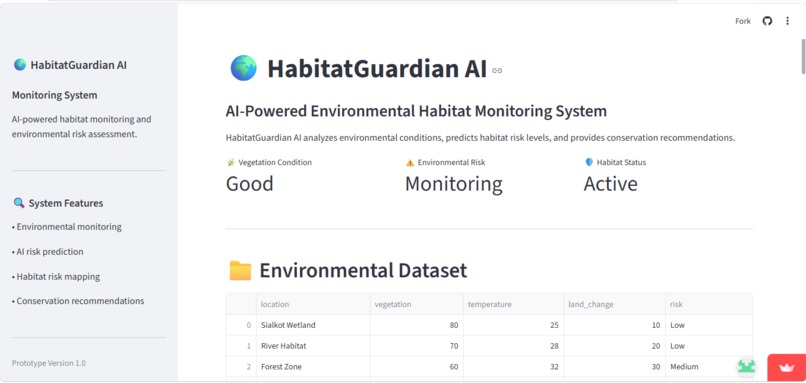Open the red crown Streamlit badge
The image size is (806, 383).
point(786,368)
